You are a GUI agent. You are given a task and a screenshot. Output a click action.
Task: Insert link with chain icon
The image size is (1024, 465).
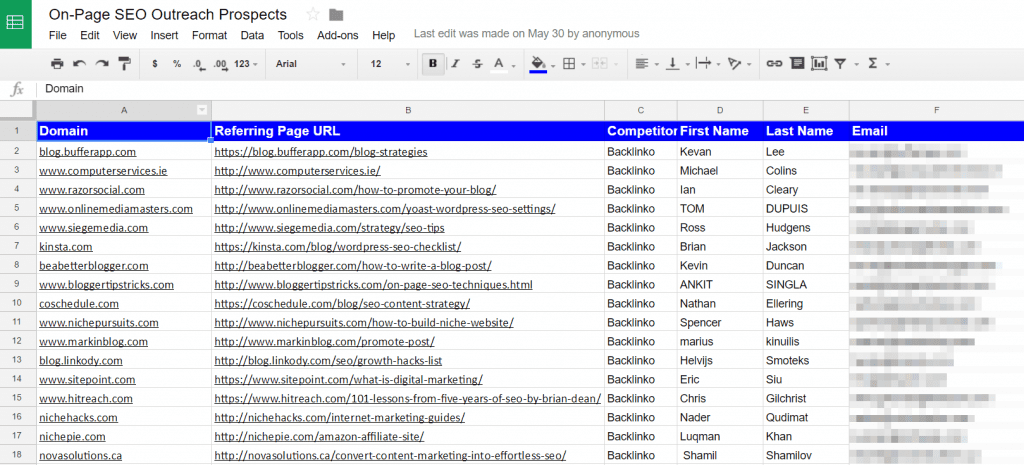click(775, 63)
